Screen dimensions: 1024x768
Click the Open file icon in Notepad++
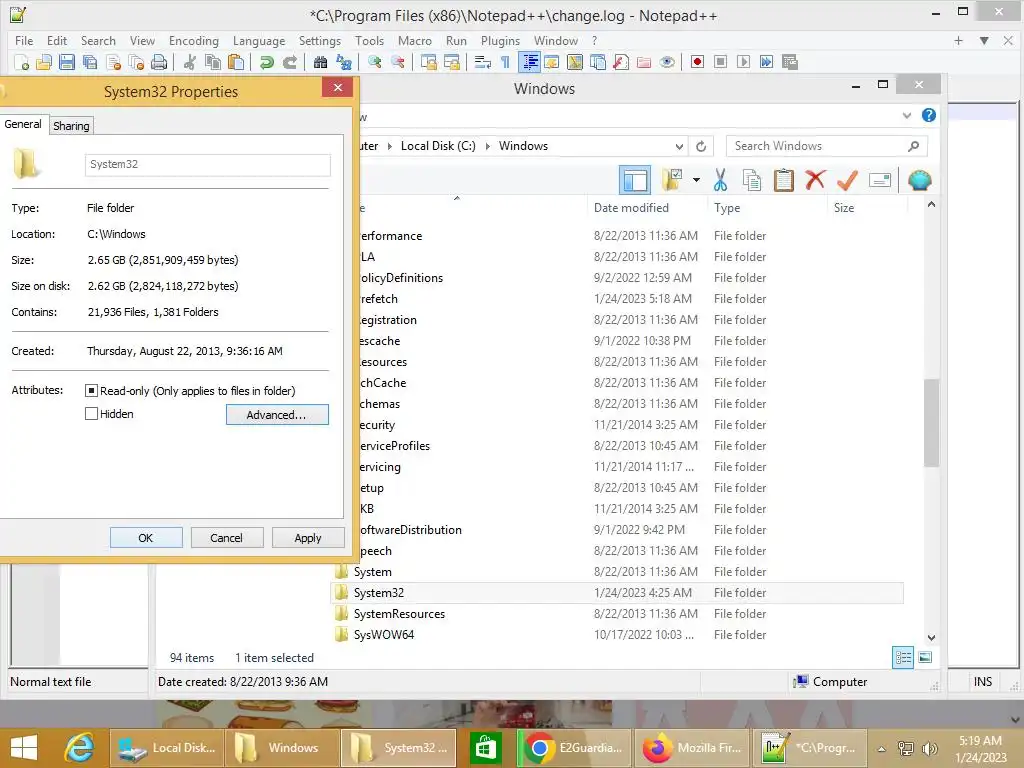(44, 62)
